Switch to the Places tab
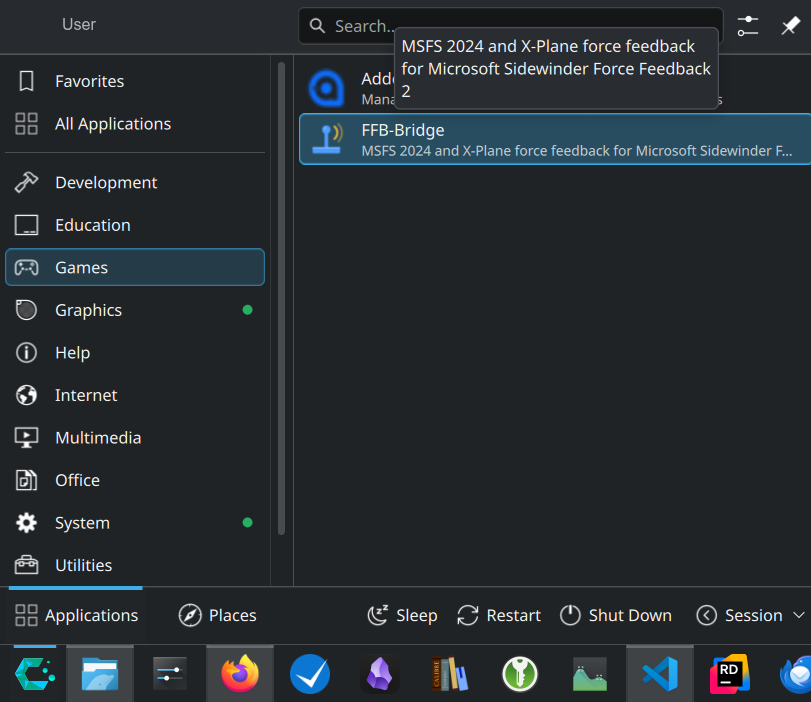The width and height of the screenshot is (811, 702). 217,615
